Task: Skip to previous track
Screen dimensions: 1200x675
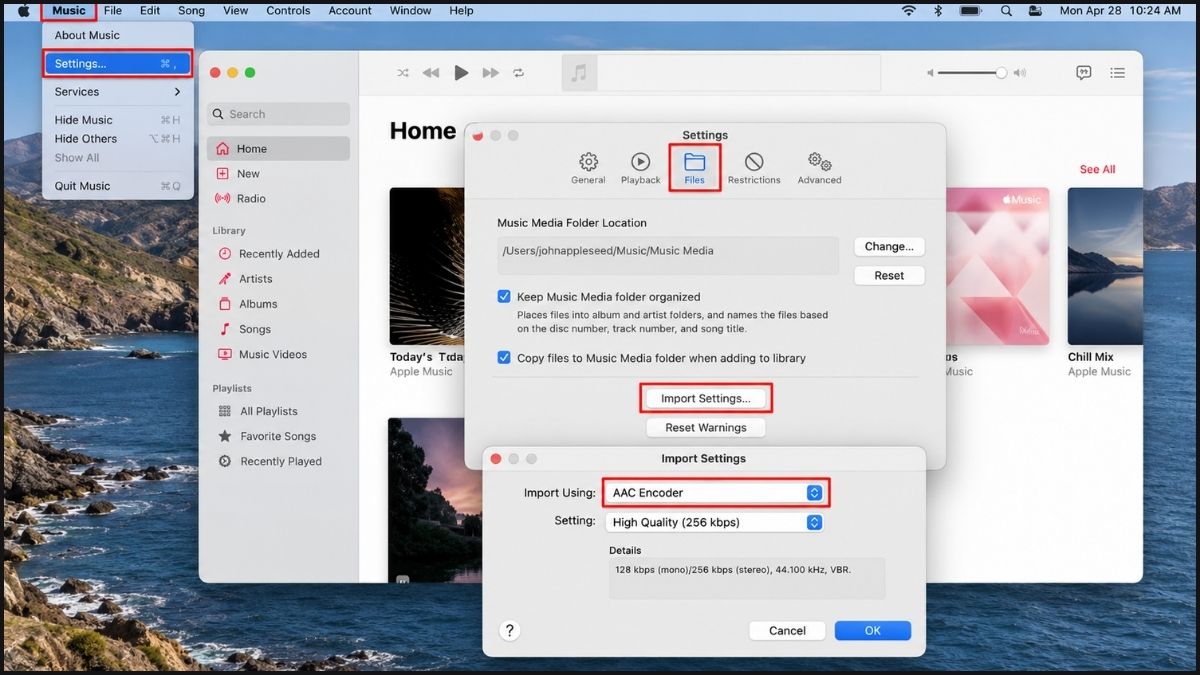Action: click(x=431, y=73)
